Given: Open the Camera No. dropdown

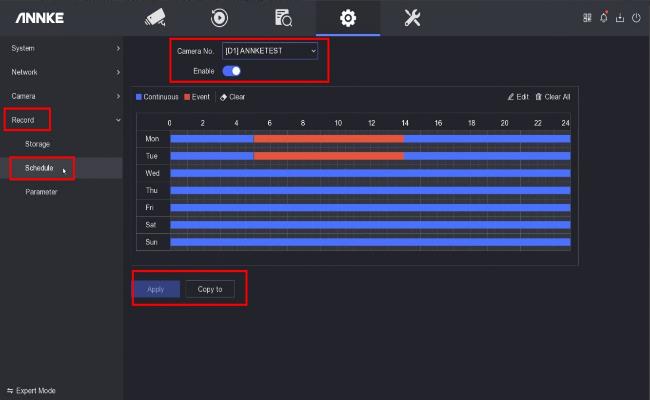Looking at the screenshot, I should point(270,50).
